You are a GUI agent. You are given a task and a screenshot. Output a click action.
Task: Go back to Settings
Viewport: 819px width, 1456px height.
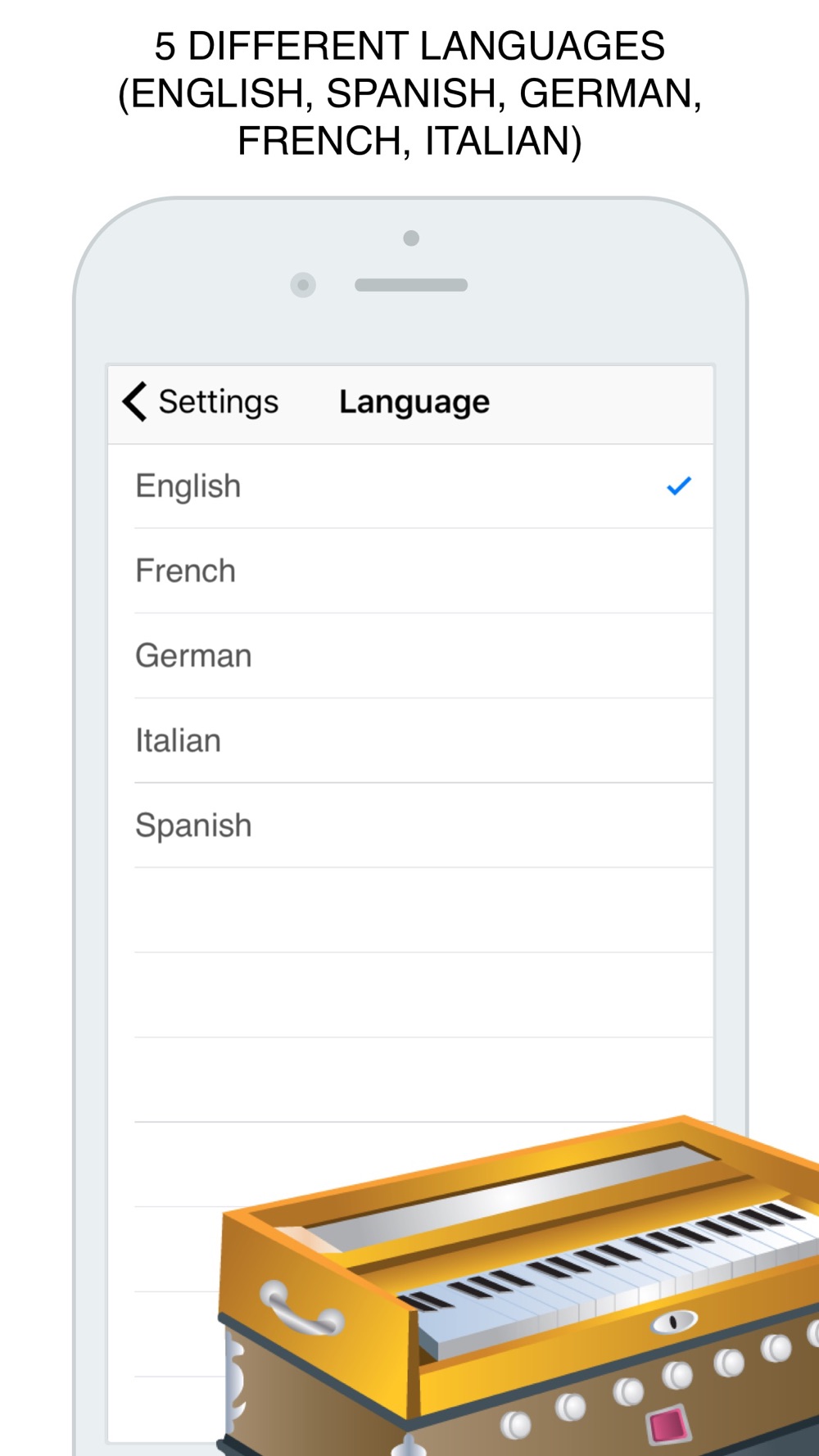[x=201, y=401]
